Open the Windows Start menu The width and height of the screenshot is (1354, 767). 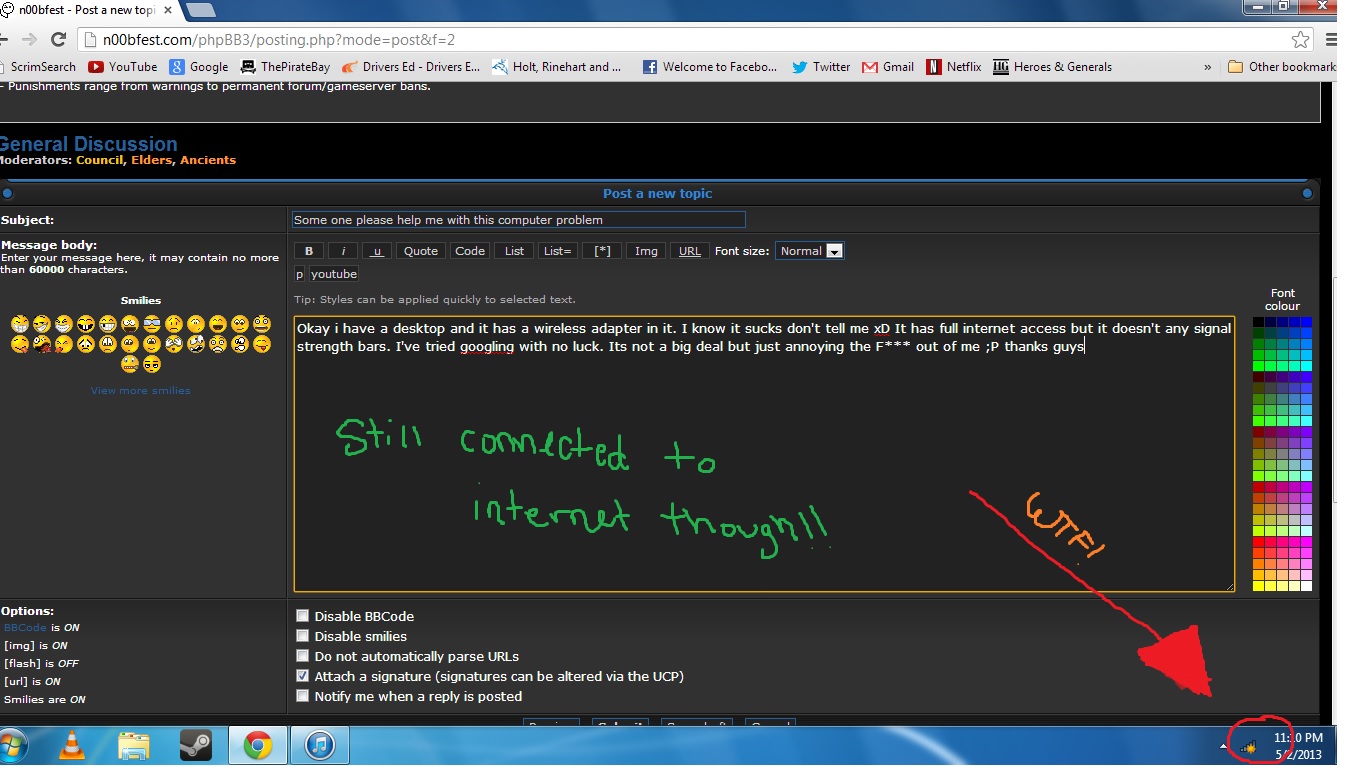(x=12, y=745)
